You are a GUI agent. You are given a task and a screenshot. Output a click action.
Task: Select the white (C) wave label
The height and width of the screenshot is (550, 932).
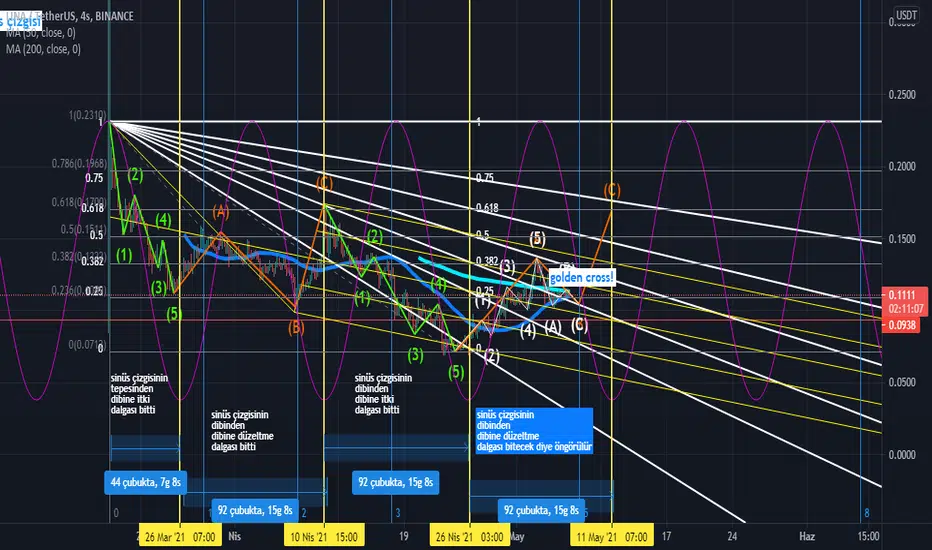580,325
